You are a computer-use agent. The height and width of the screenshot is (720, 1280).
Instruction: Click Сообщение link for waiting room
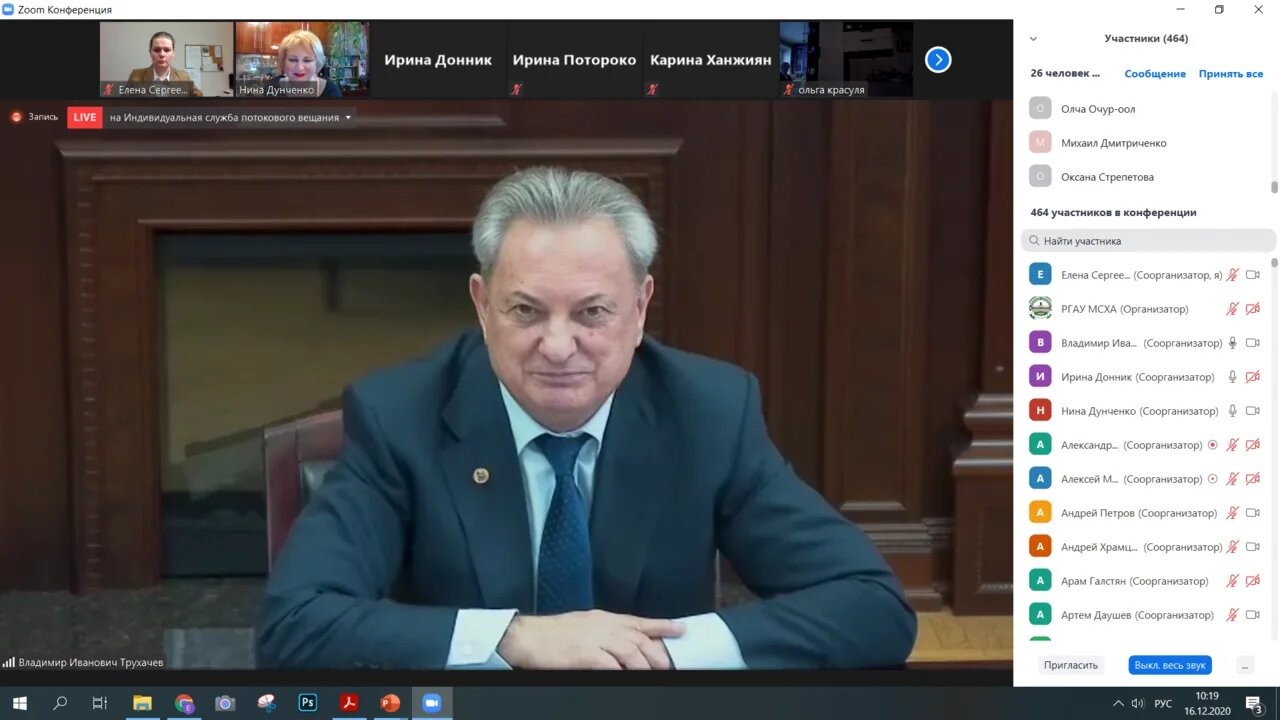click(x=1154, y=74)
